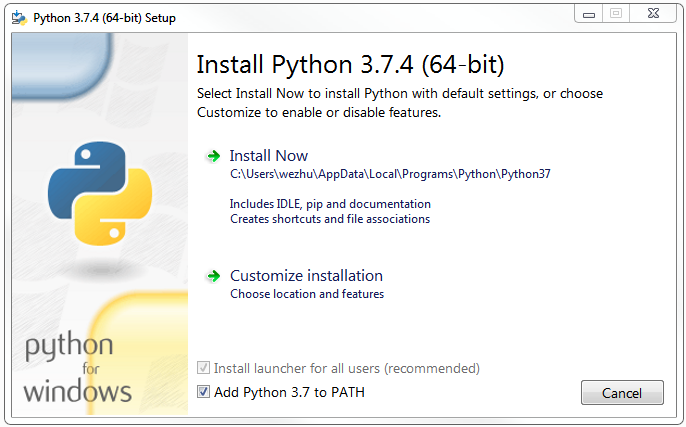Click the blue and yellow Python logo
The height and width of the screenshot is (427, 686).
100,193
